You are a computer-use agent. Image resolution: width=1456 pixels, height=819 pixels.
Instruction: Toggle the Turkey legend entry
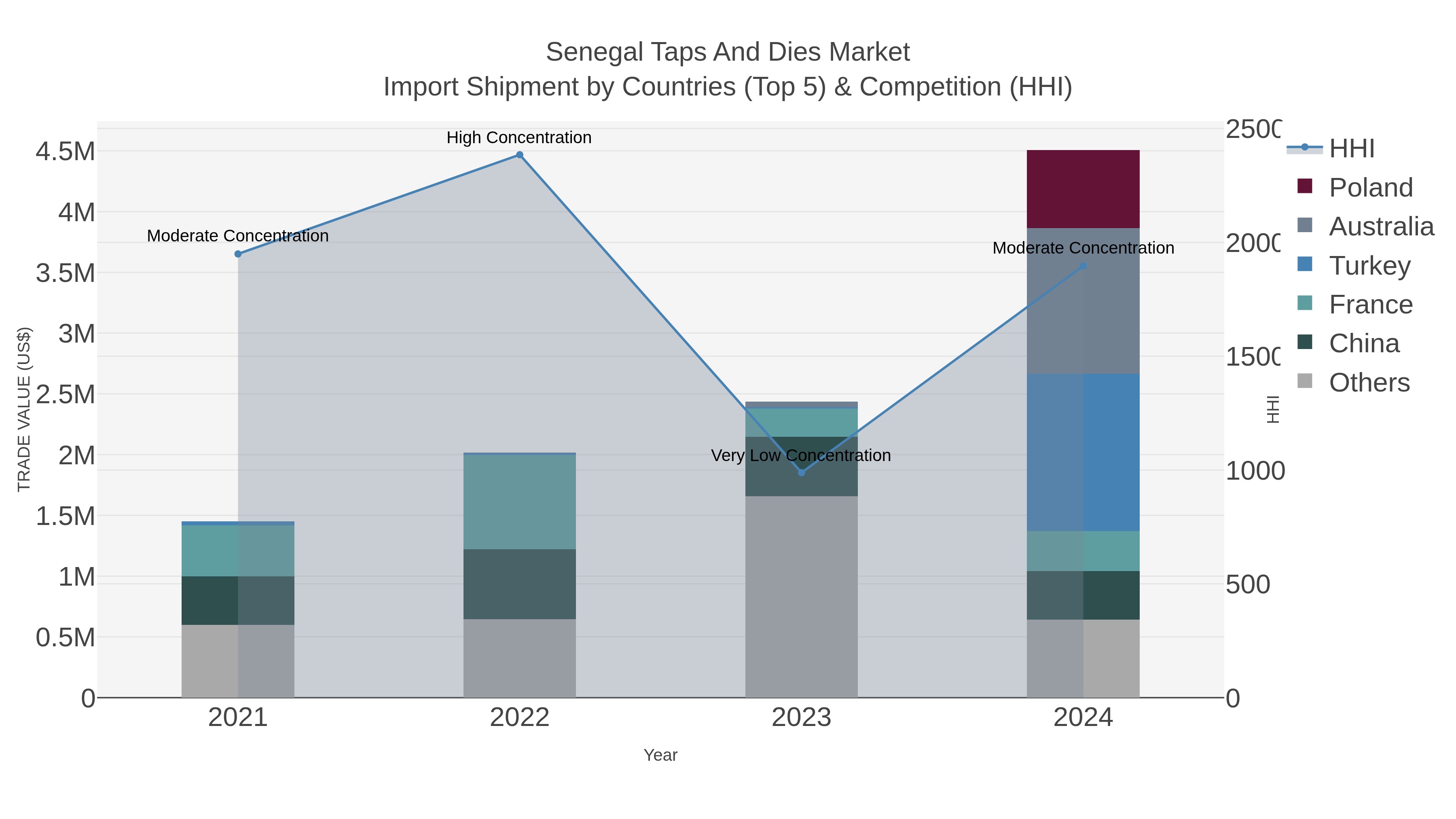click(x=1354, y=266)
